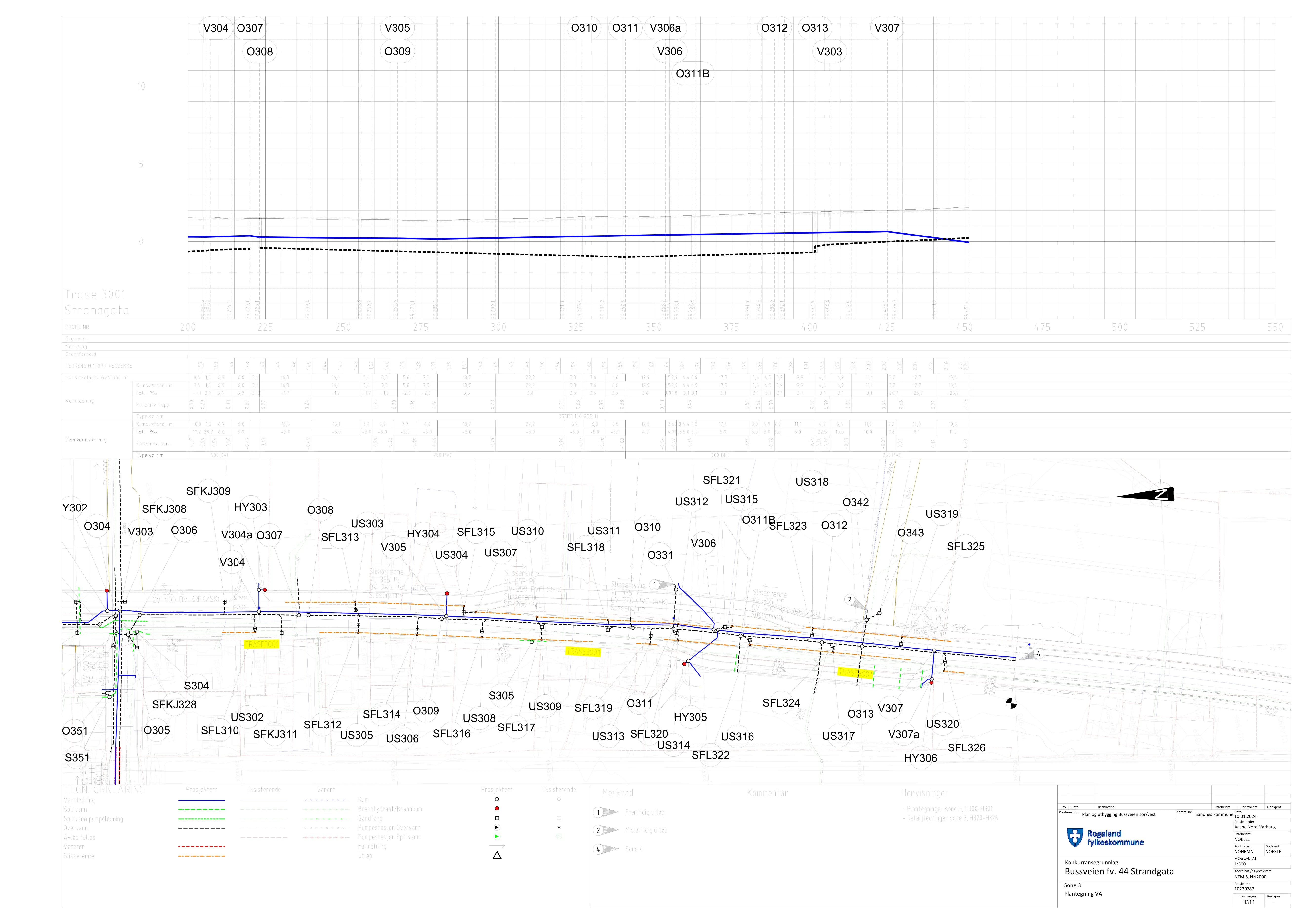Select the SFKJ328 label
The height and width of the screenshot is (924, 1307).
coord(174,705)
